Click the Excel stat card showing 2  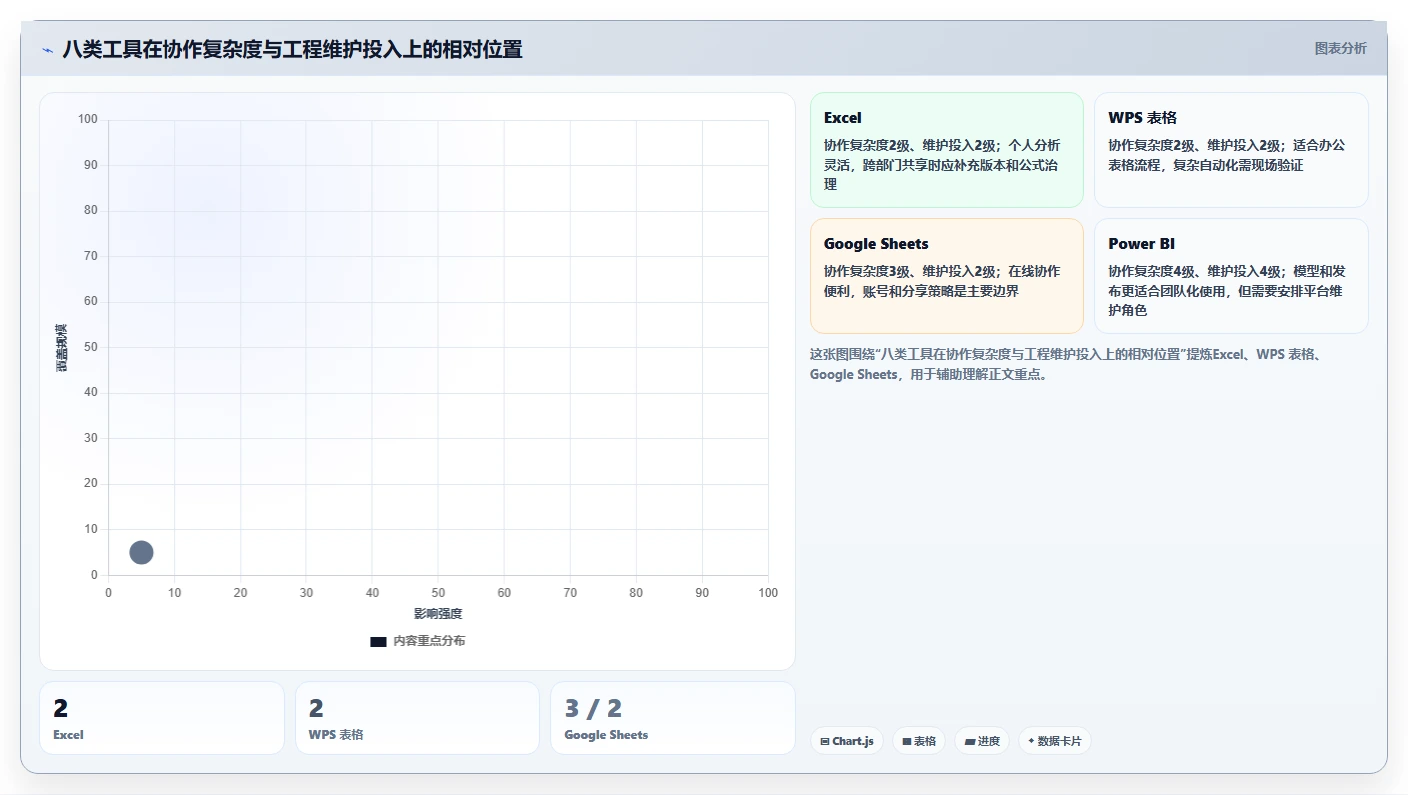click(162, 718)
